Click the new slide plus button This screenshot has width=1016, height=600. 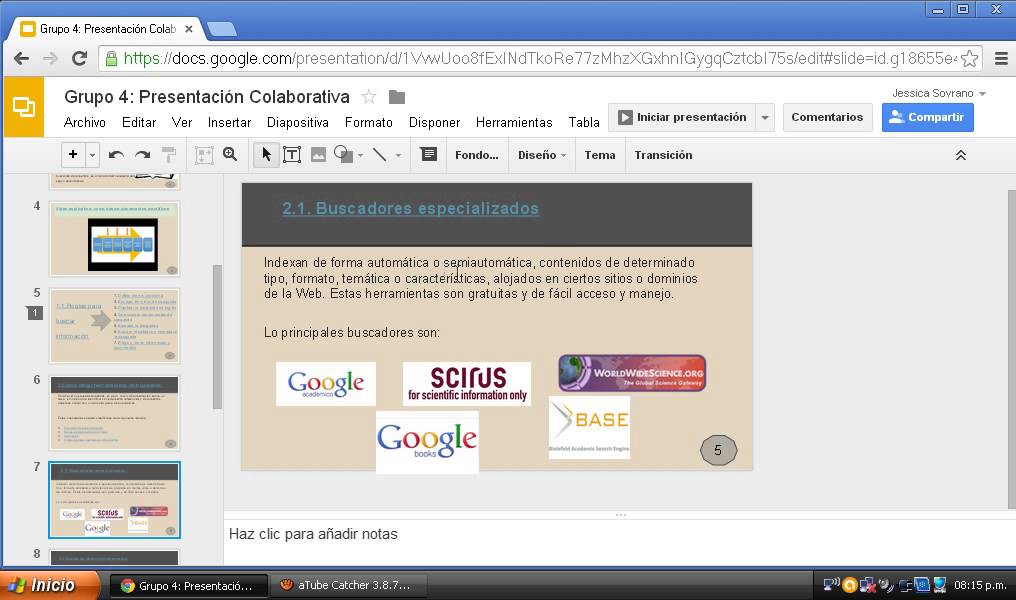pyautogui.click(x=73, y=155)
